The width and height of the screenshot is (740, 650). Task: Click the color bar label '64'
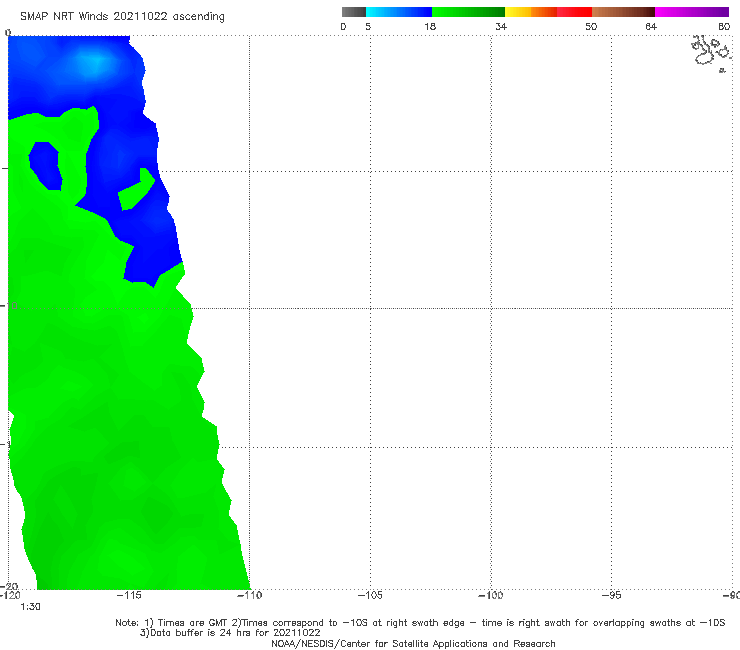click(x=651, y=27)
